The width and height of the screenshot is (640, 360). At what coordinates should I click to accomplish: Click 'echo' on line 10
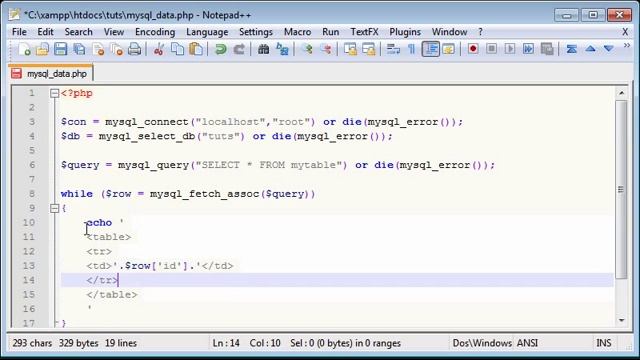99,223
